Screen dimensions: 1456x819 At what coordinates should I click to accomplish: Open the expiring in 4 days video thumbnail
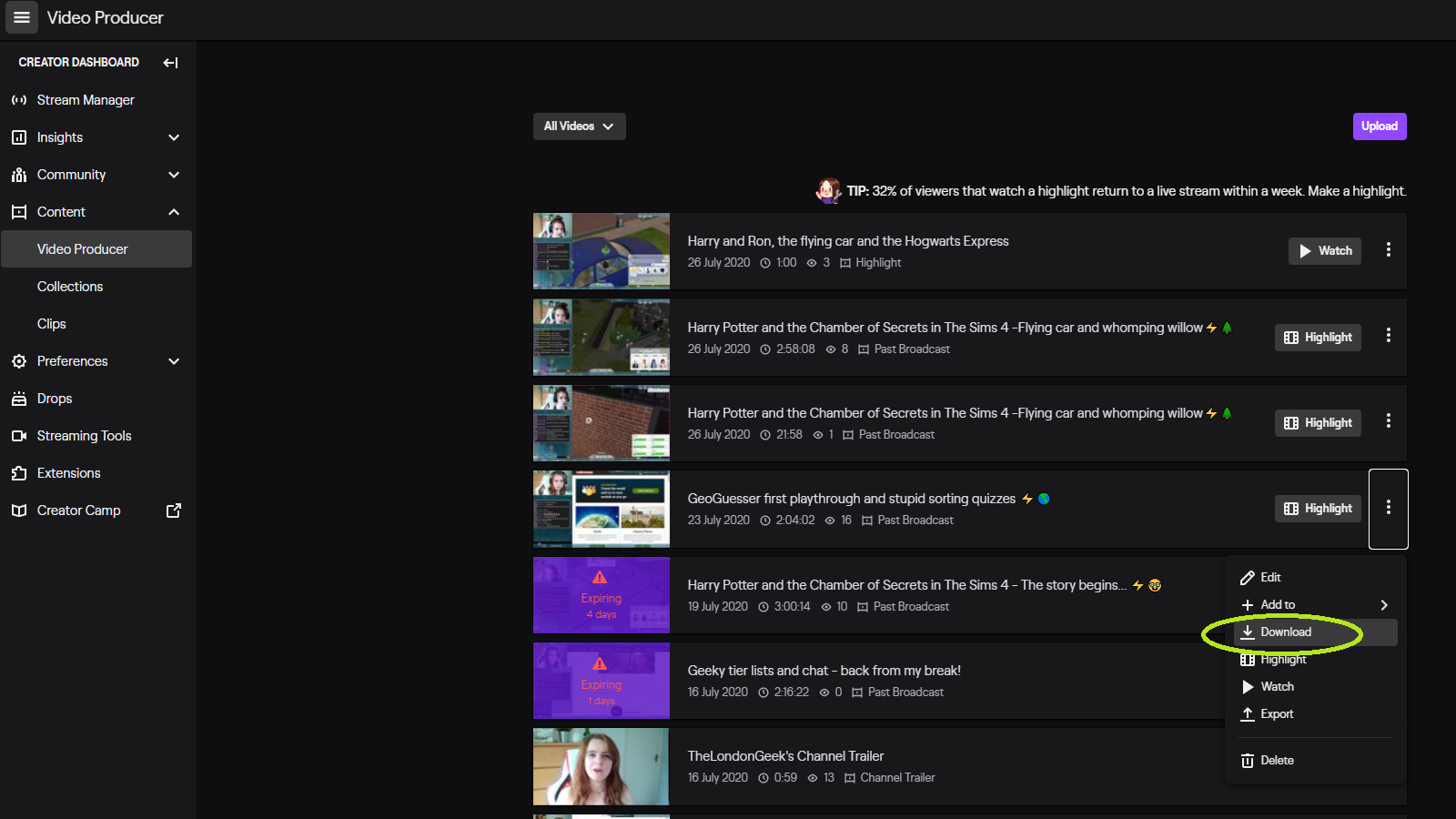(x=602, y=595)
